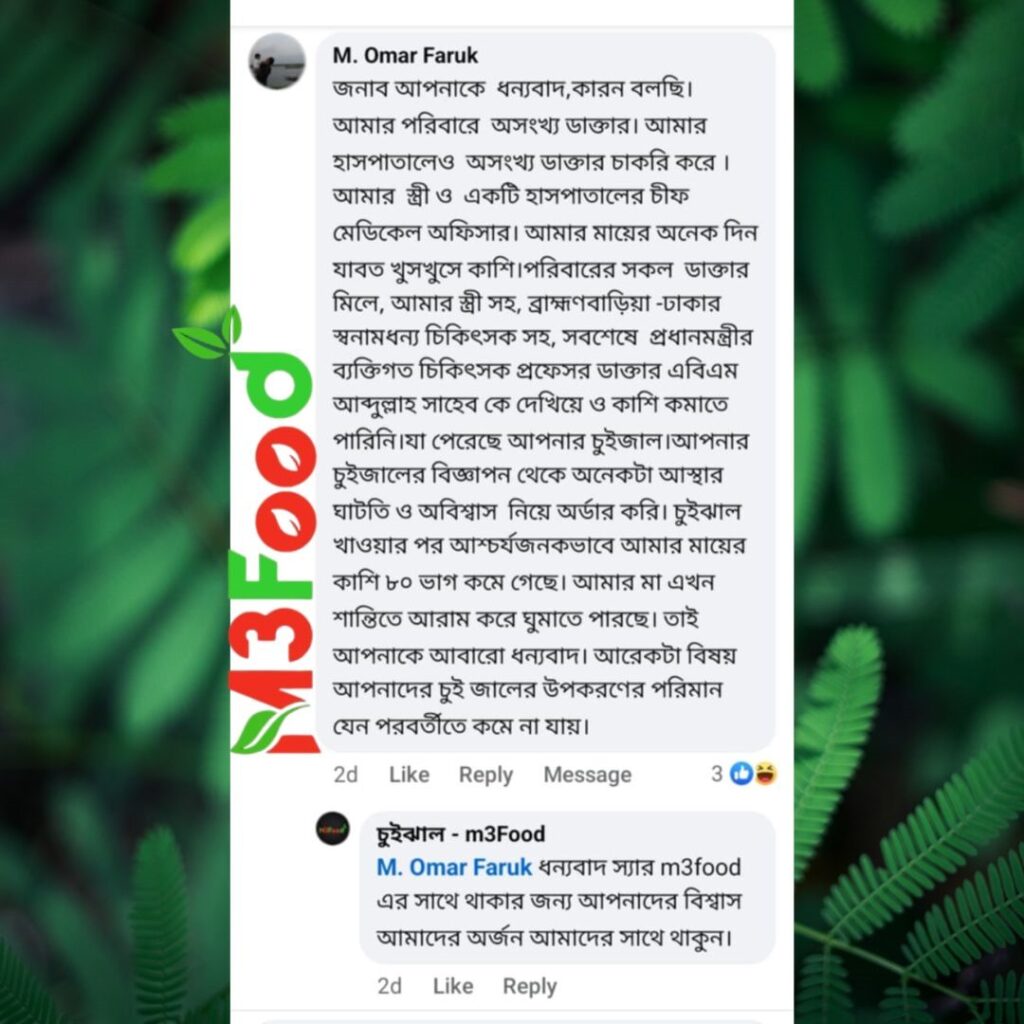Click the green leaf atop the M3Food logo
This screenshot has height=1024, width=1024.
point(208,334)
